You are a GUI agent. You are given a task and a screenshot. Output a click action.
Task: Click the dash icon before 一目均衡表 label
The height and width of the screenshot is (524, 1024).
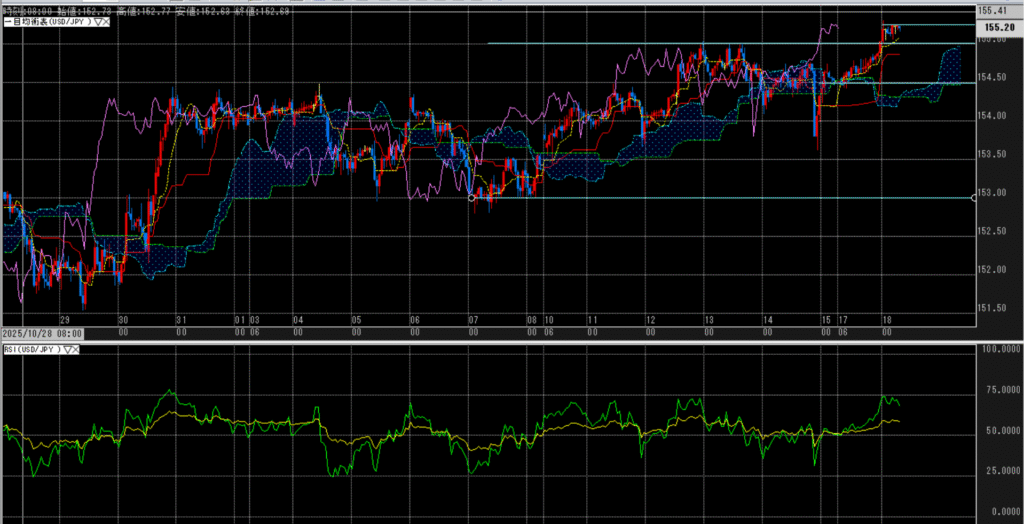click(5, 21)
